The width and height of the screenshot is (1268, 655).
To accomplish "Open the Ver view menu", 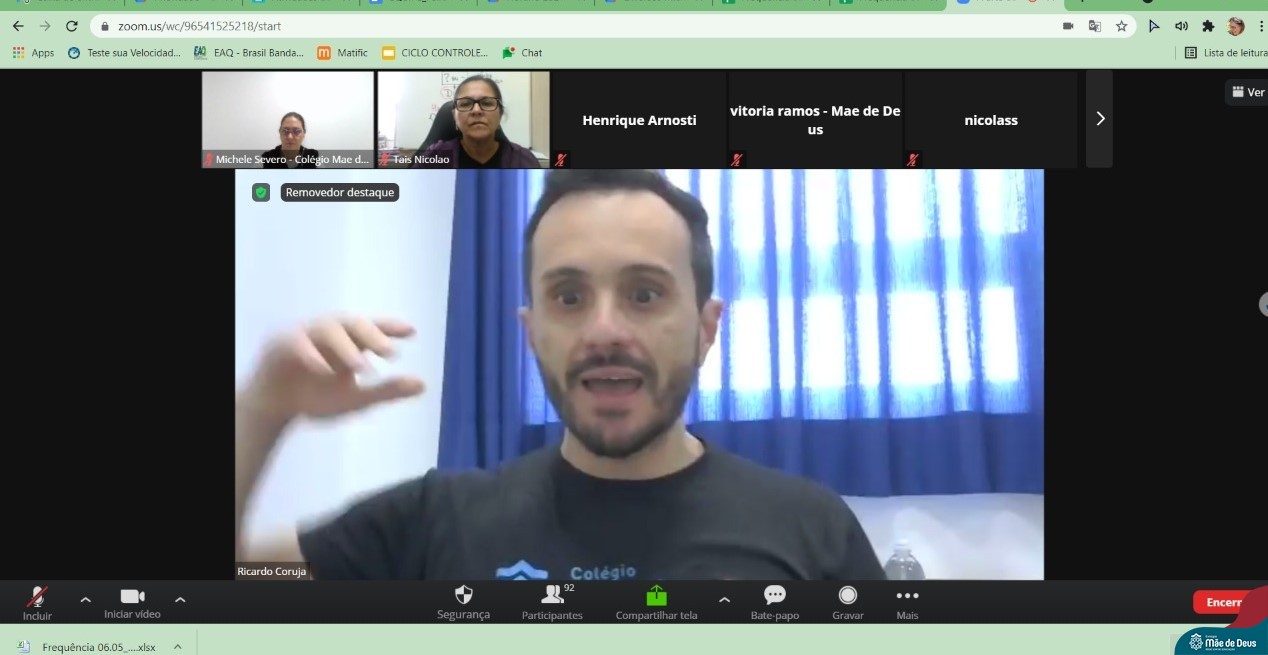I will 1248,92.
